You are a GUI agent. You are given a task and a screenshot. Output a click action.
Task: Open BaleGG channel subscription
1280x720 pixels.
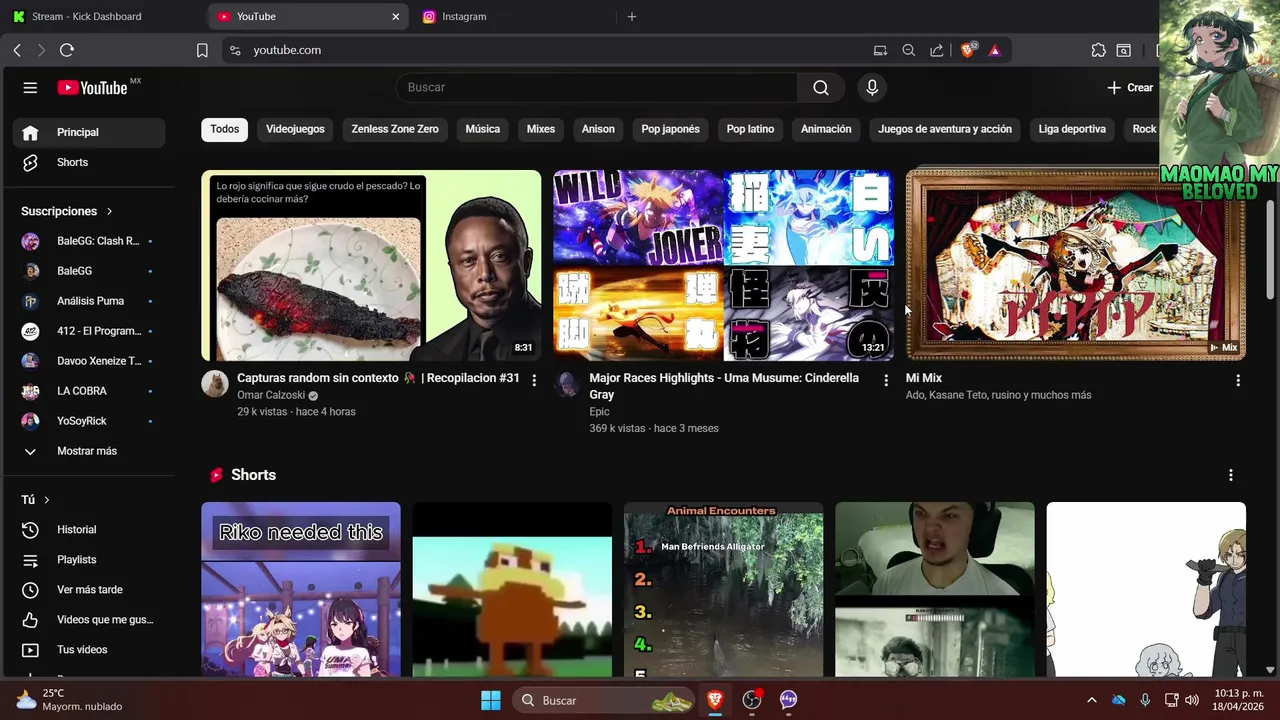89,271
